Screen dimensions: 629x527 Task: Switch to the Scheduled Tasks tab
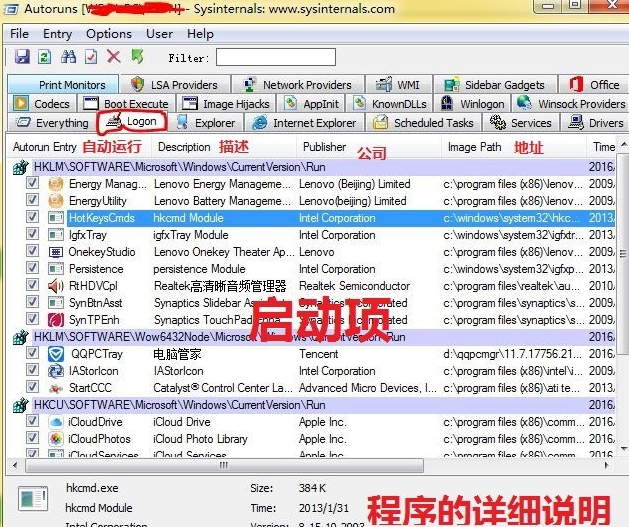point(424,123)
